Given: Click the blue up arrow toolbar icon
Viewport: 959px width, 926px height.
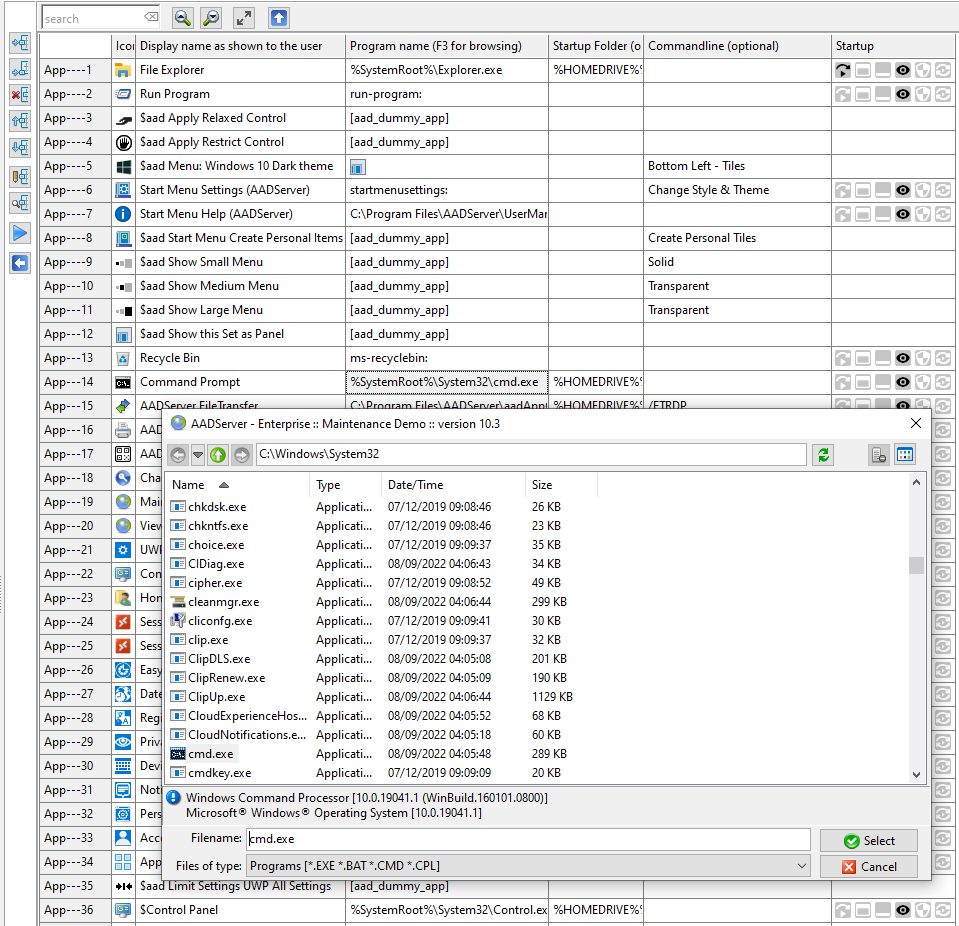Looking at the screenshot, I should pos(279,18).
